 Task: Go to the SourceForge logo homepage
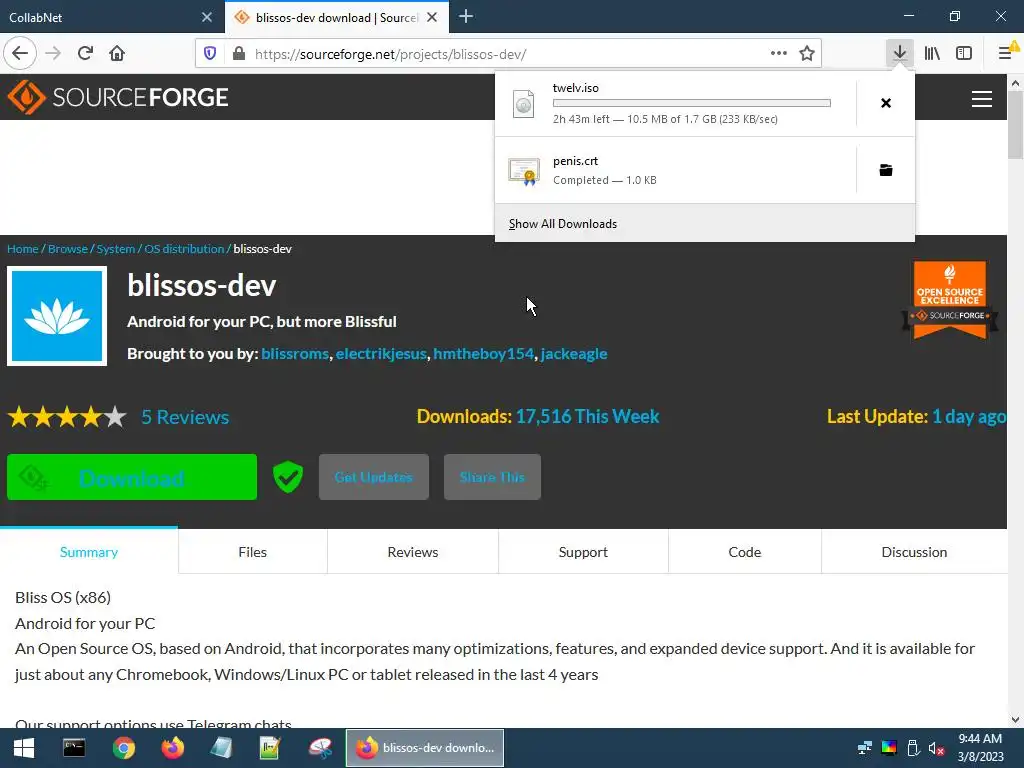coord(118,97)
